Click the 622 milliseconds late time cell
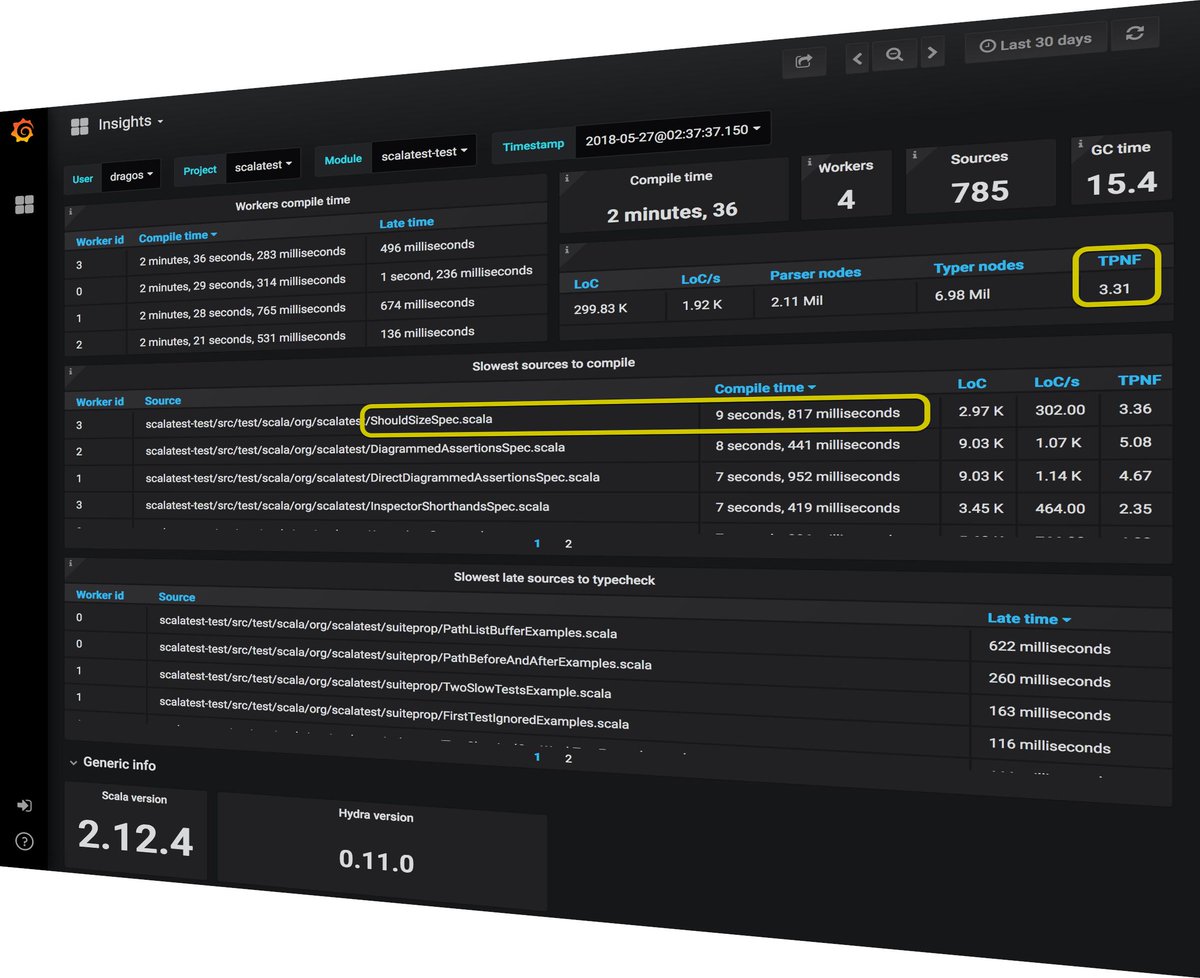Viewport: 1200px width, 978px height. click(1050, 647)
